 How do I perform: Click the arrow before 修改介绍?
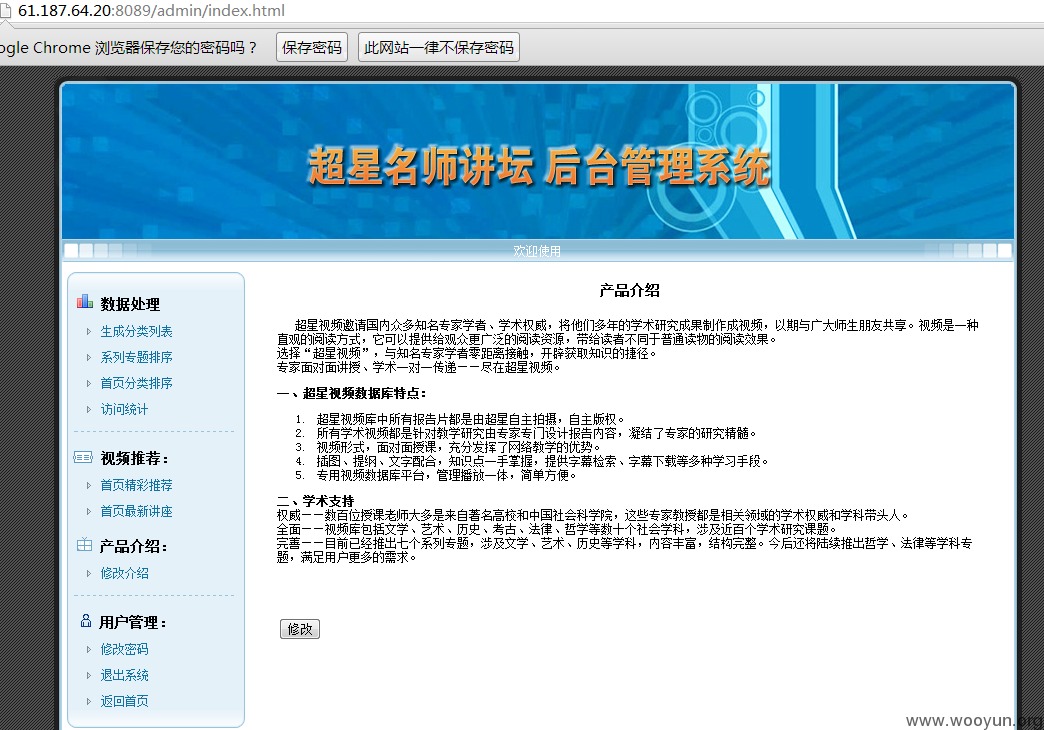[x=89, y=573]
